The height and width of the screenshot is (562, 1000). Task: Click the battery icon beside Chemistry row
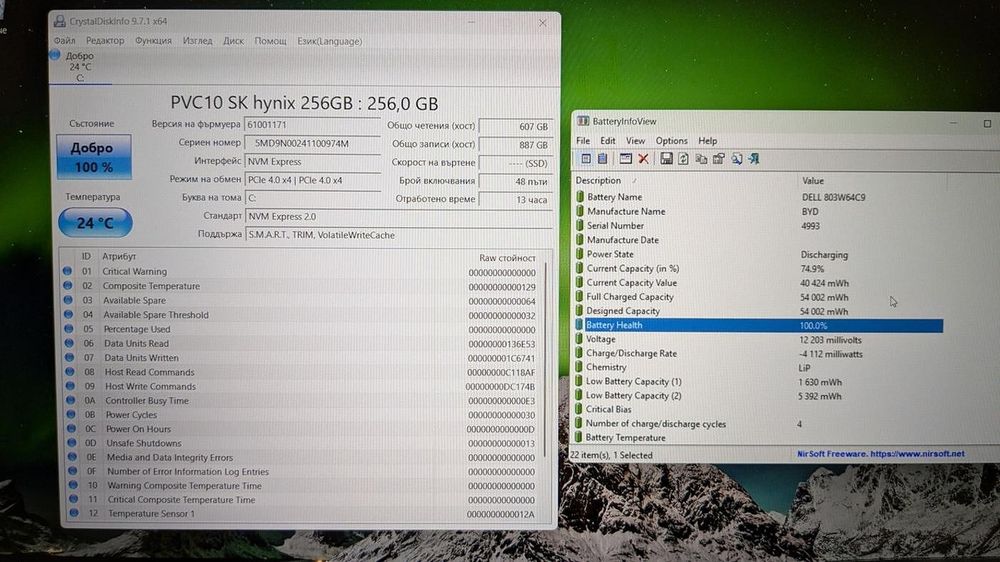coord(579,367)
